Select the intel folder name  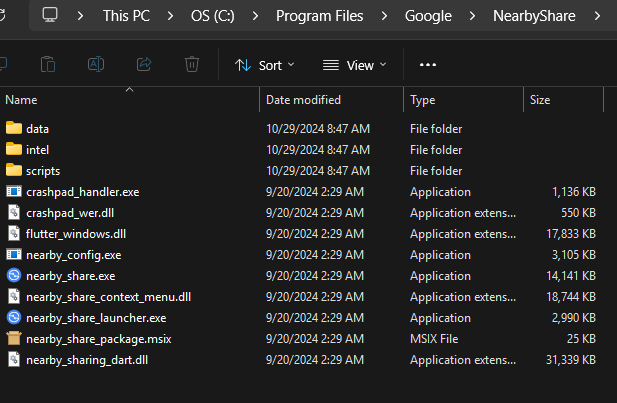37,150
